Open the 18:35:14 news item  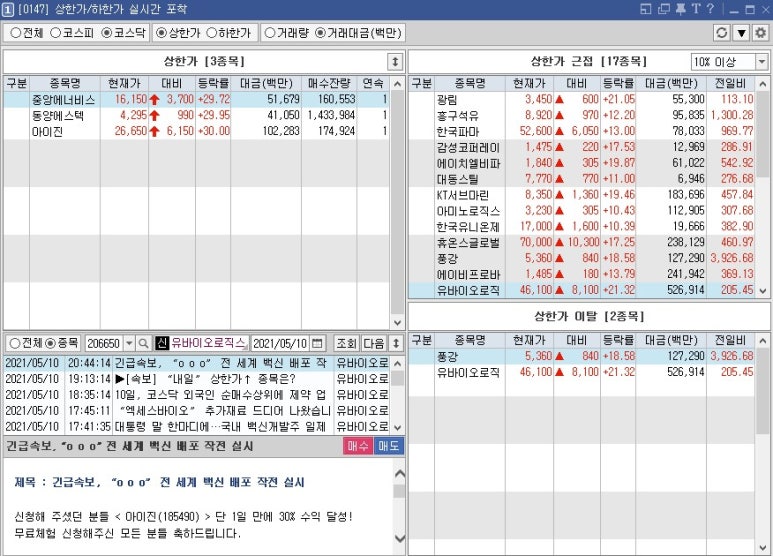197,395
